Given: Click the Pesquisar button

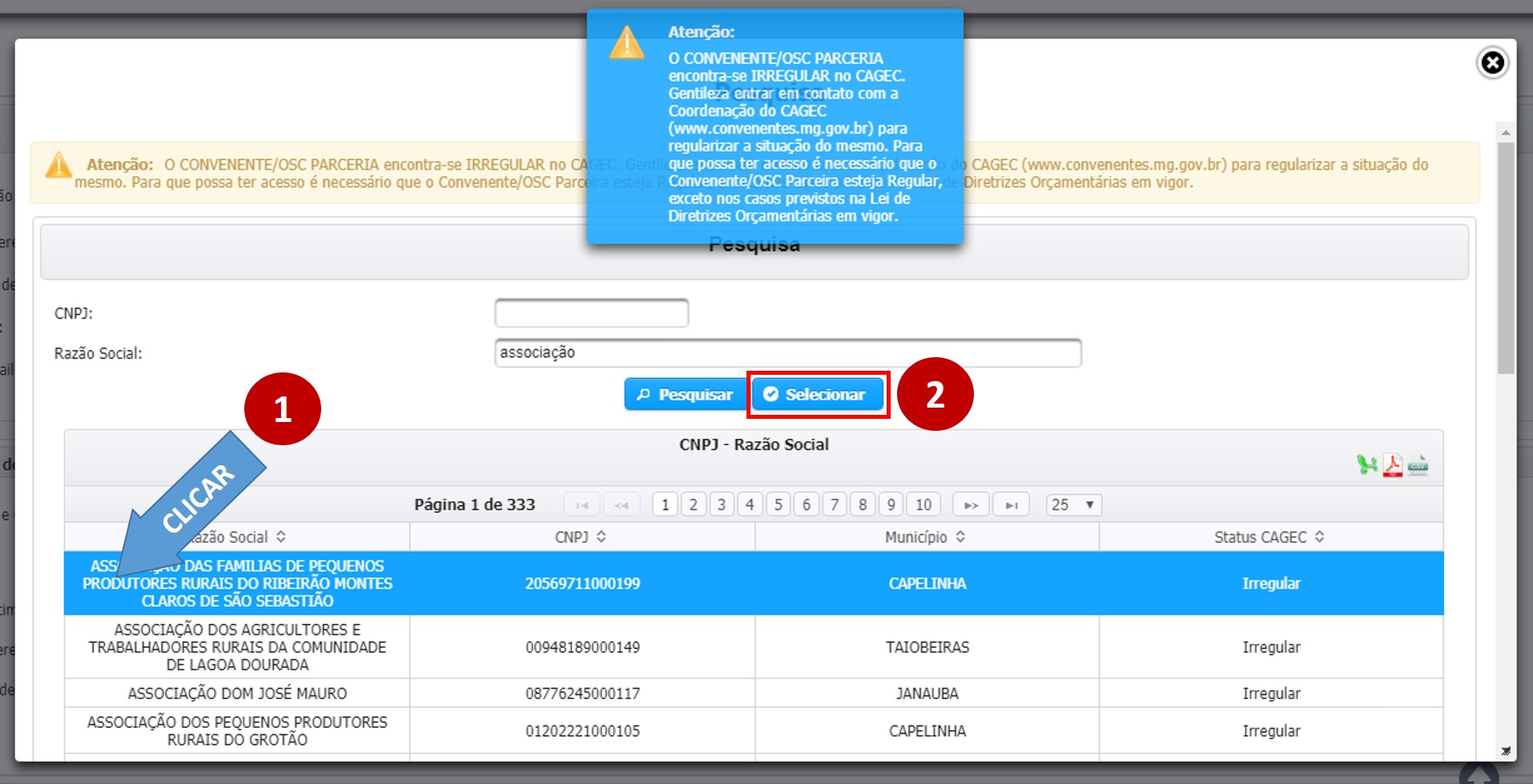Looking at the screenshot, I should pos(685,395).
